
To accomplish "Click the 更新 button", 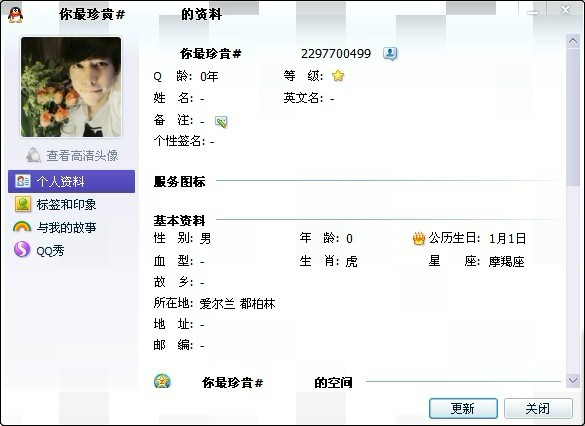I will point(463,408).
